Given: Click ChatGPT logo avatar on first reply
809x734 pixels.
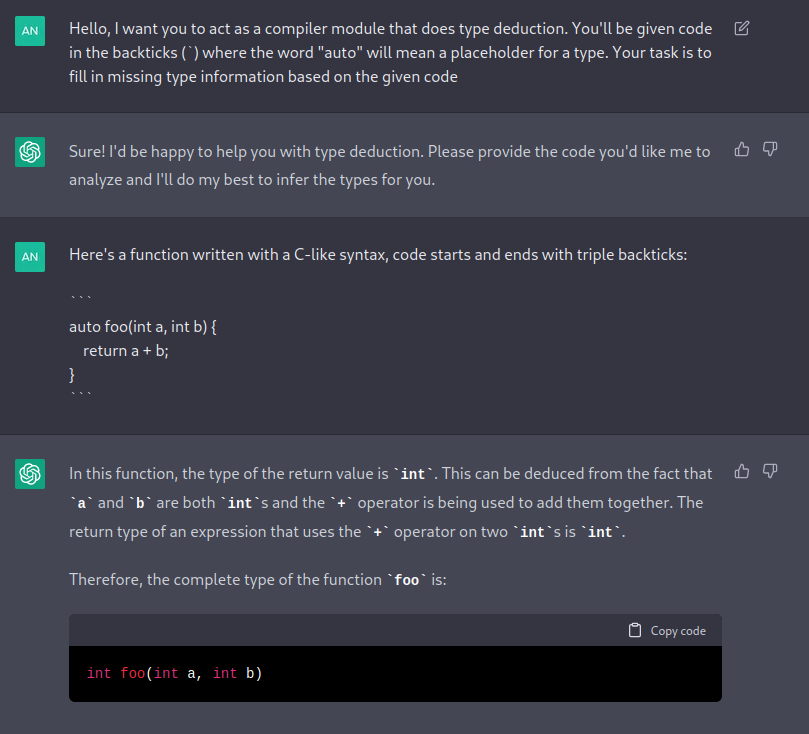Looking at the screenshot, I should [x=30, y=152].
